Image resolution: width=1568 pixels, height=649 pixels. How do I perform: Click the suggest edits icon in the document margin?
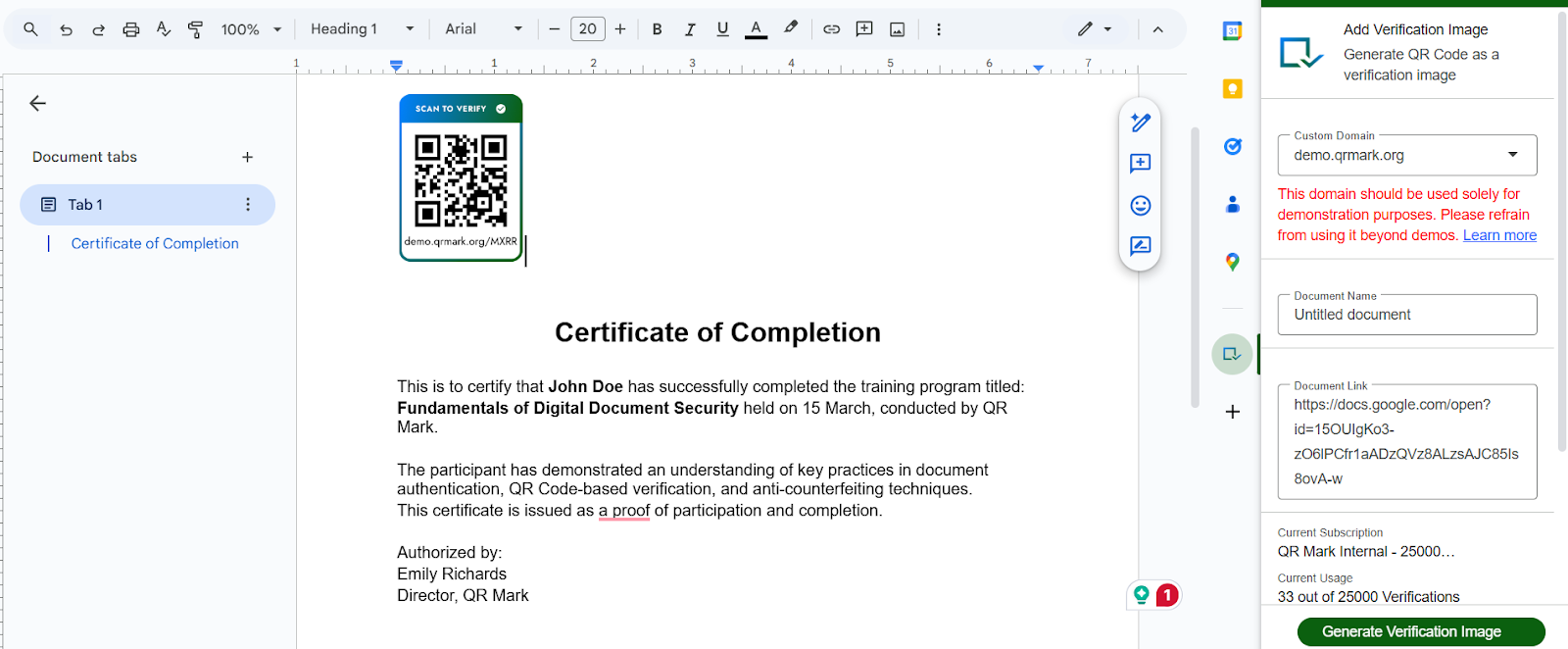(1140, 123)
